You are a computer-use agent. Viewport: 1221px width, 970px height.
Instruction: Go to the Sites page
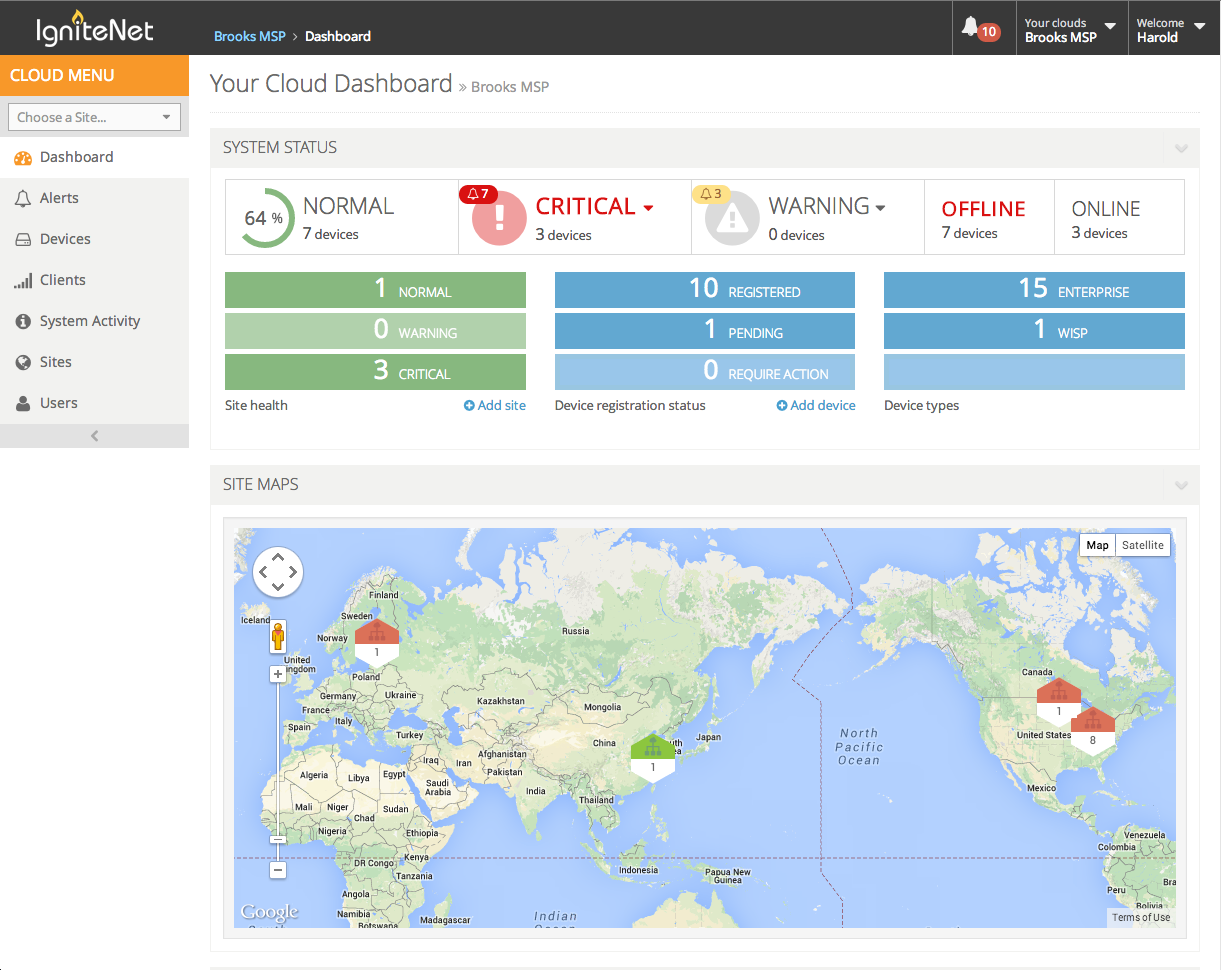pos(53,362)
